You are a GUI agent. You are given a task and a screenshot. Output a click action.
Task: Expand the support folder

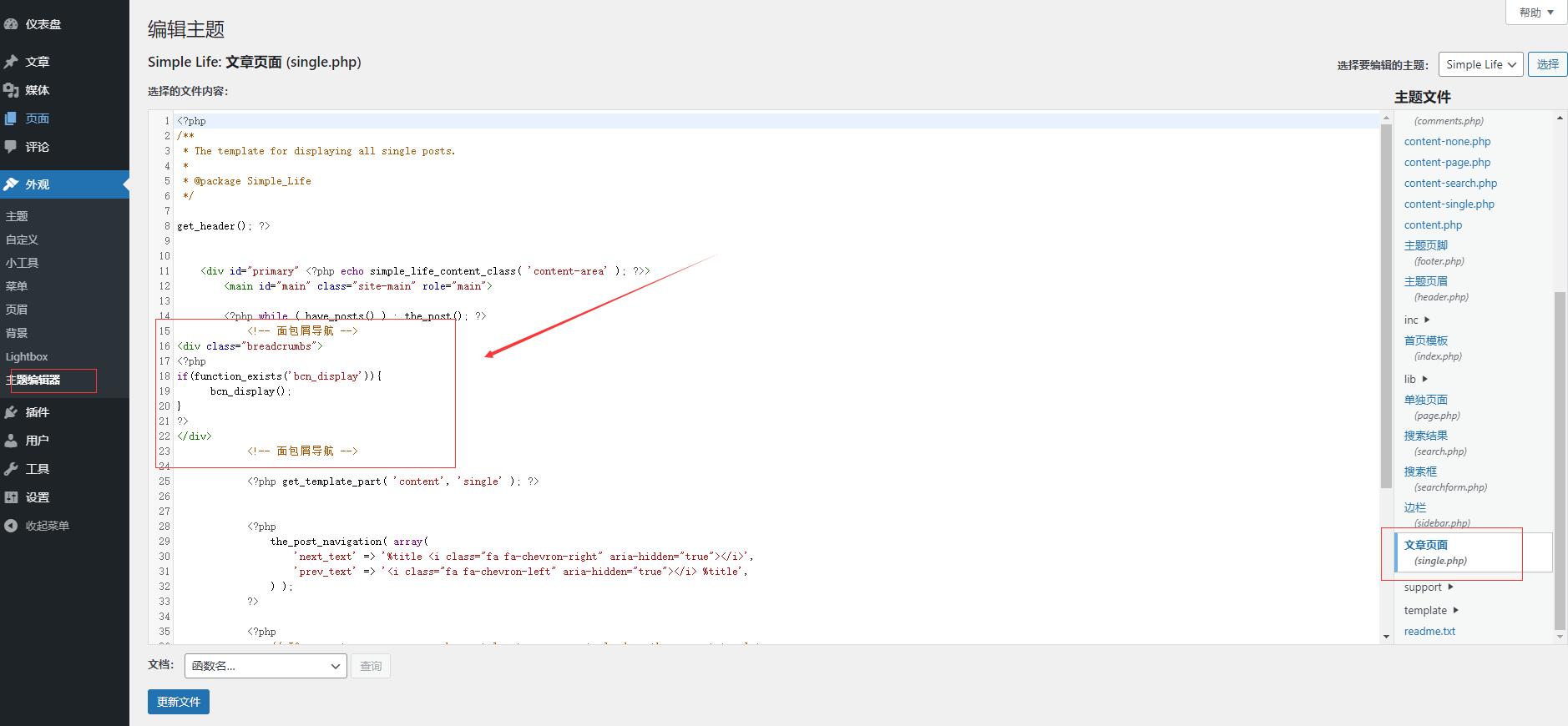1429,587
